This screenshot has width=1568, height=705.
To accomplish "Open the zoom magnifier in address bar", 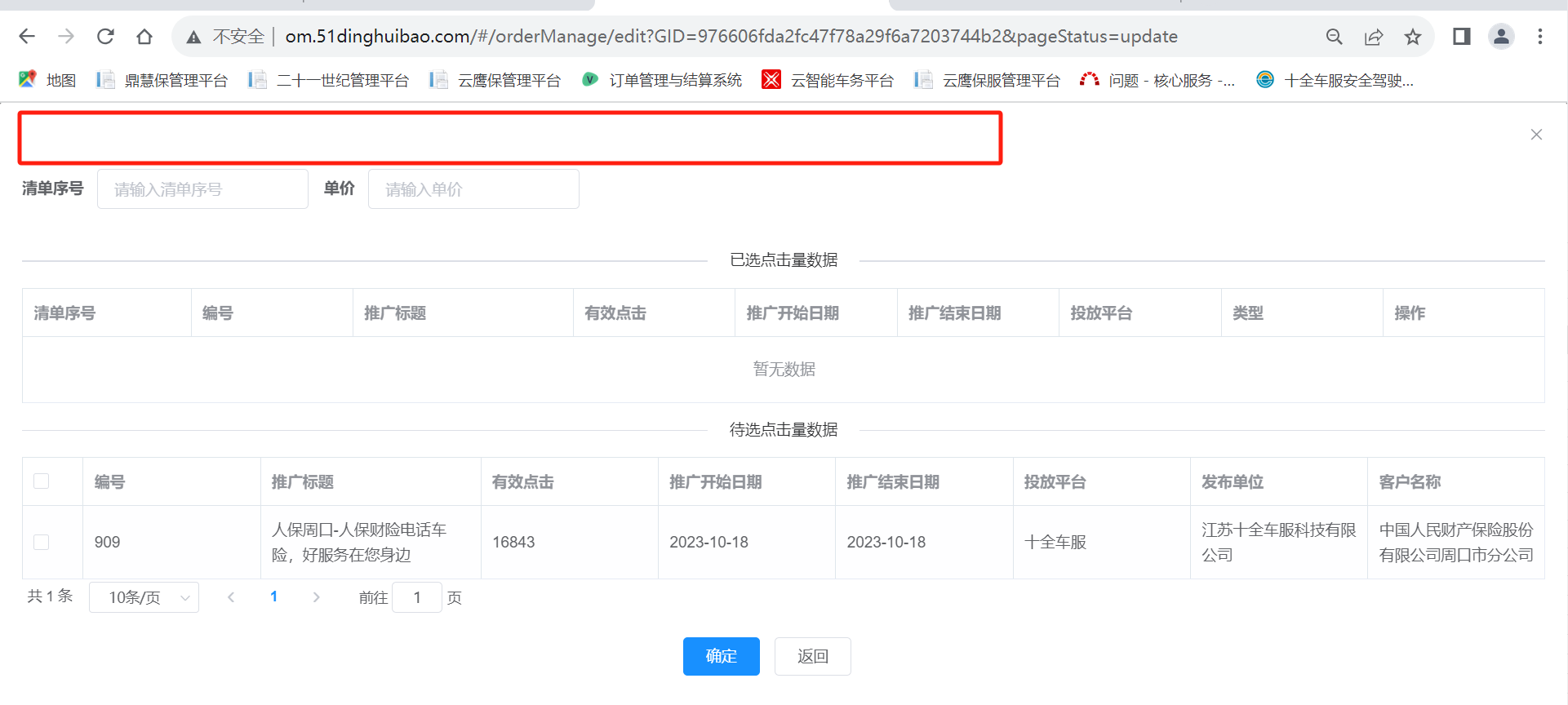I will (x=1335, y=37).
